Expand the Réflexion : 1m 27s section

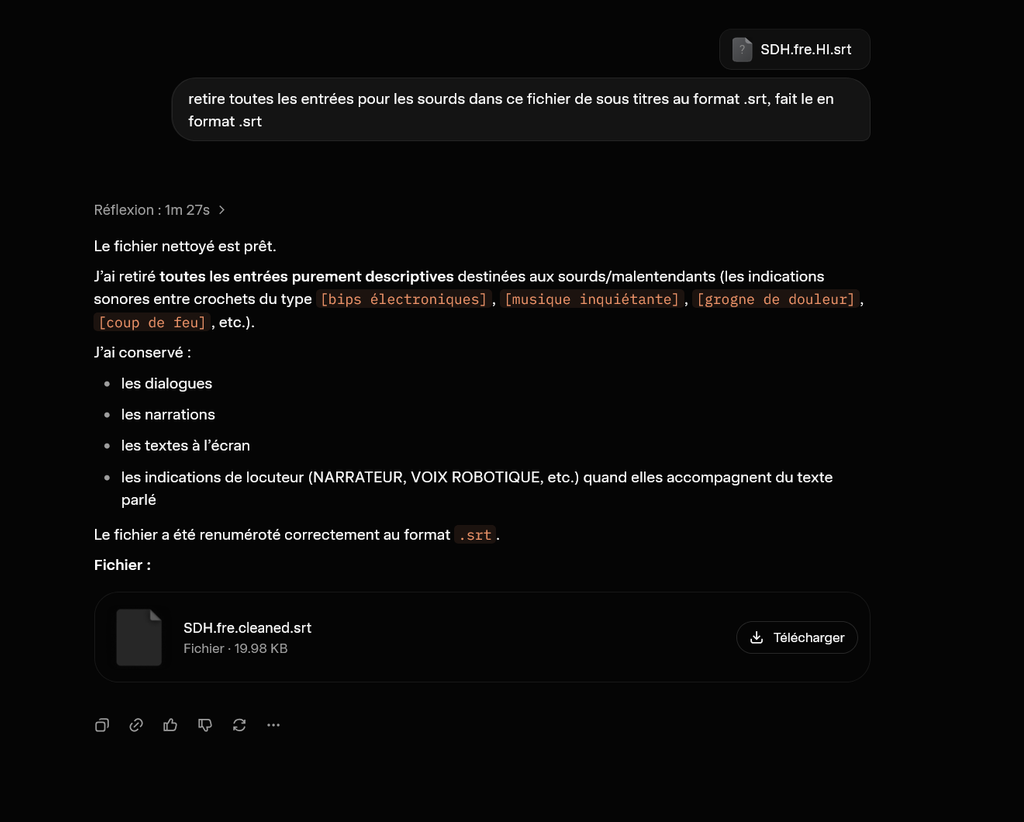pos(159,210)
